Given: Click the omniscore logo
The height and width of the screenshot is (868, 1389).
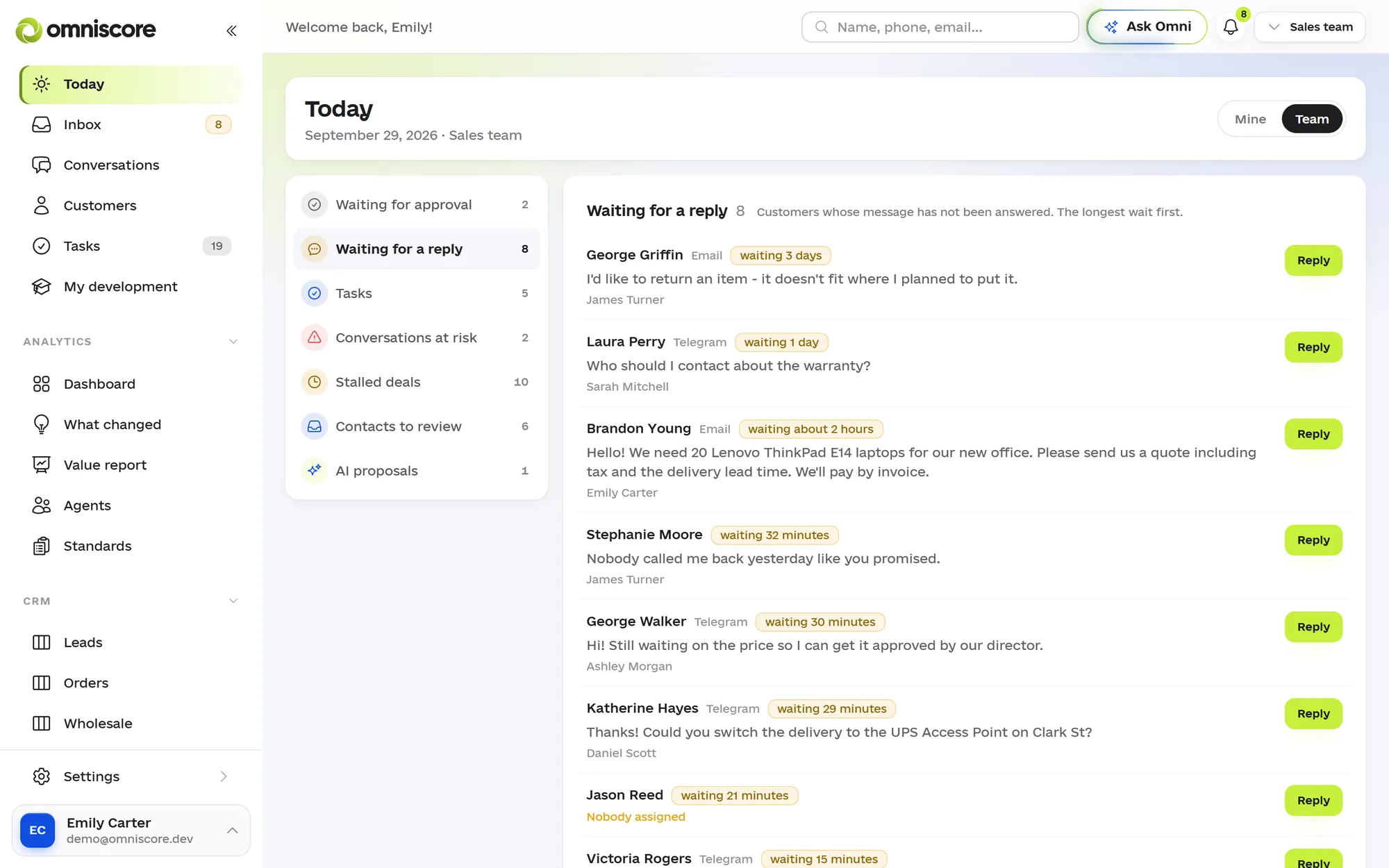Looking at the screenshot, I should [85, 29].
